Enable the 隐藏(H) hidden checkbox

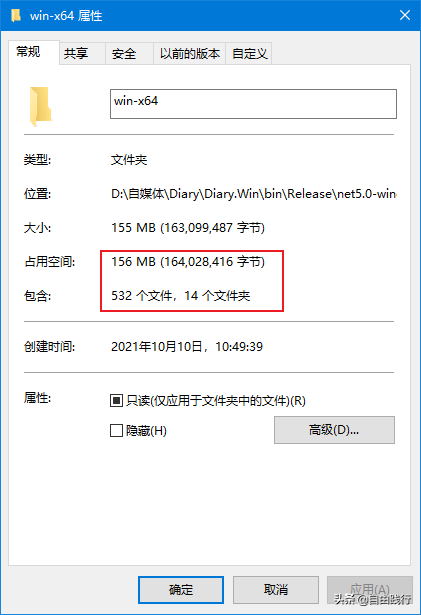[x=116, y=431]
